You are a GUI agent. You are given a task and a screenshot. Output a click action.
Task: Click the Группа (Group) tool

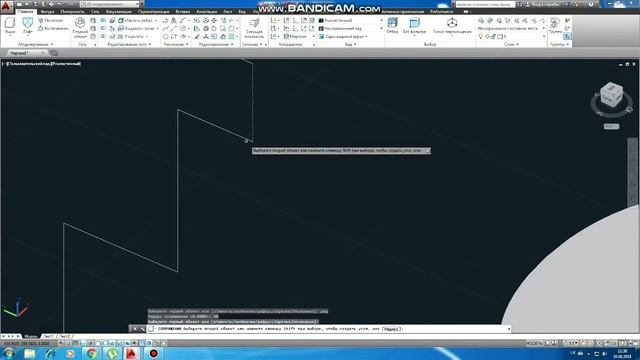[555, 25]
